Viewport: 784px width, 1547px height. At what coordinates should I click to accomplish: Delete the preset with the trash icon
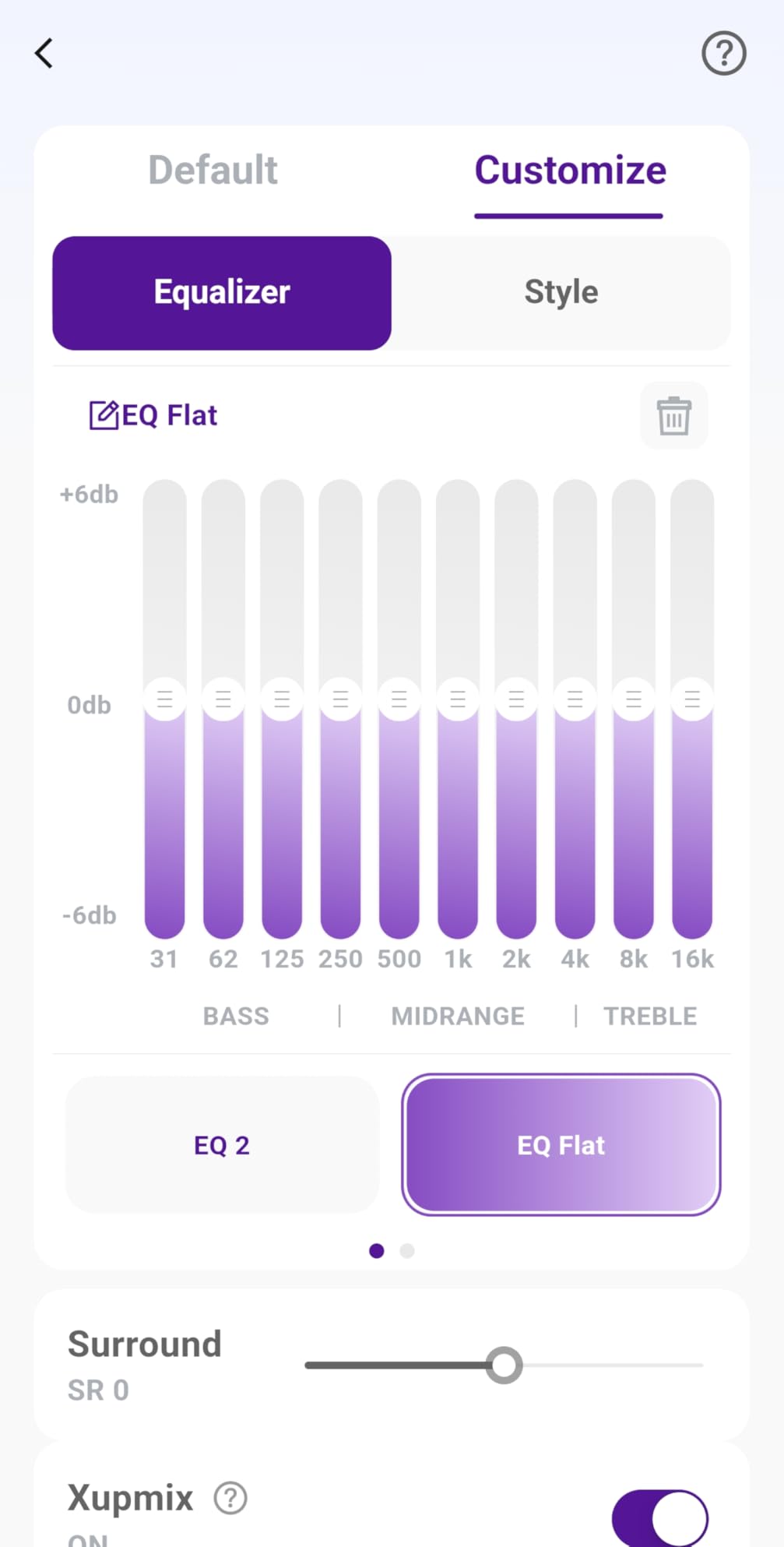click(x=673, y=415)
